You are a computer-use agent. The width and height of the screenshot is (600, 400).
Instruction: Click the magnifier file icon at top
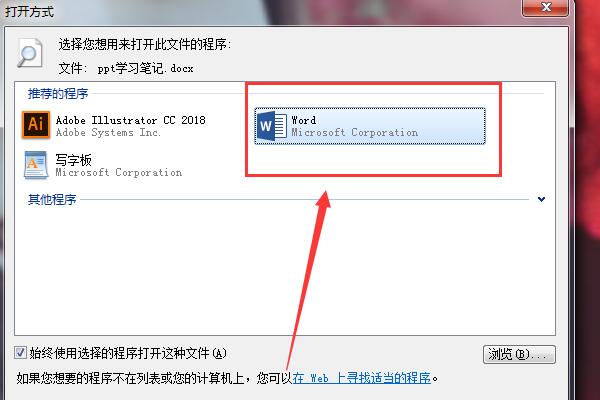[29, 53]
